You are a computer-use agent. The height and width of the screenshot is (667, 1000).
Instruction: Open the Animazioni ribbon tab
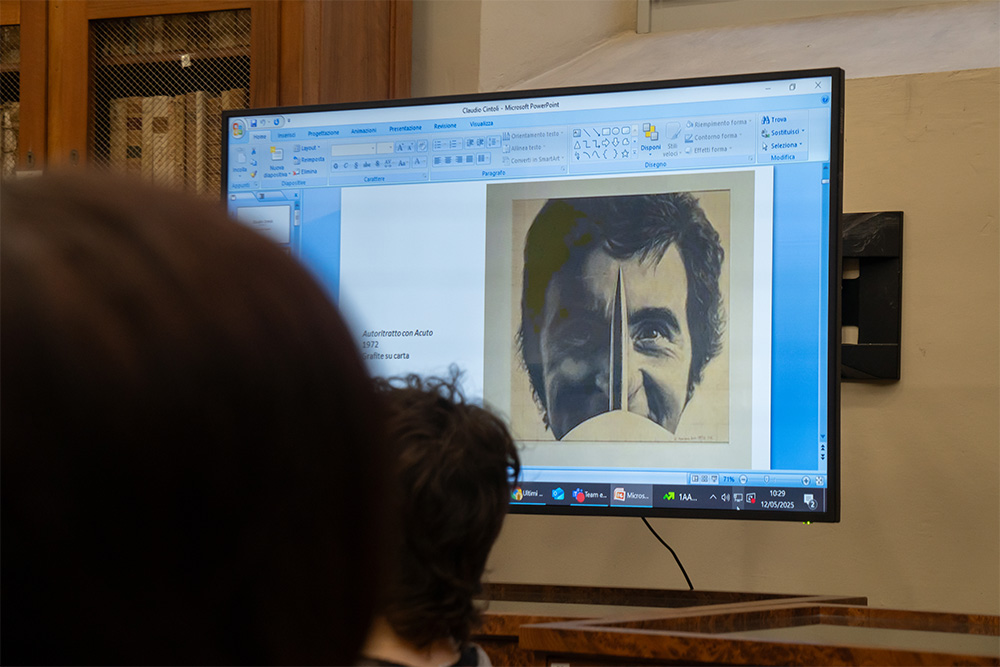364,131
